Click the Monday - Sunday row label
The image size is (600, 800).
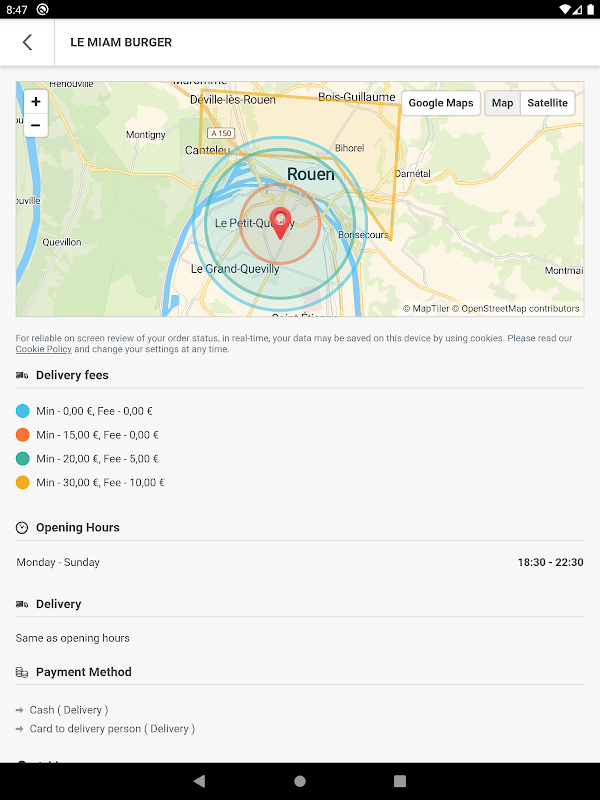coord(58,562)
